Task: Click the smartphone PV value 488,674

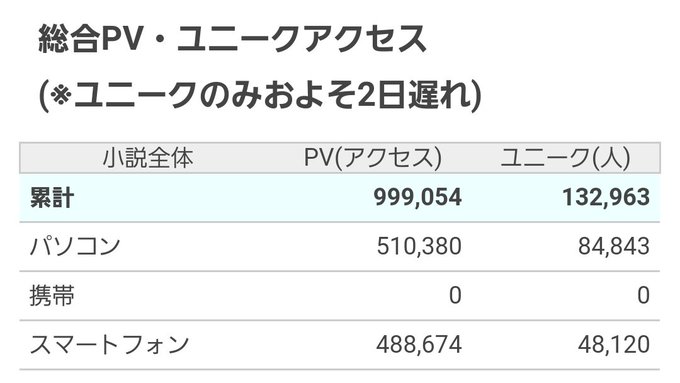Action: click(419, 345)
